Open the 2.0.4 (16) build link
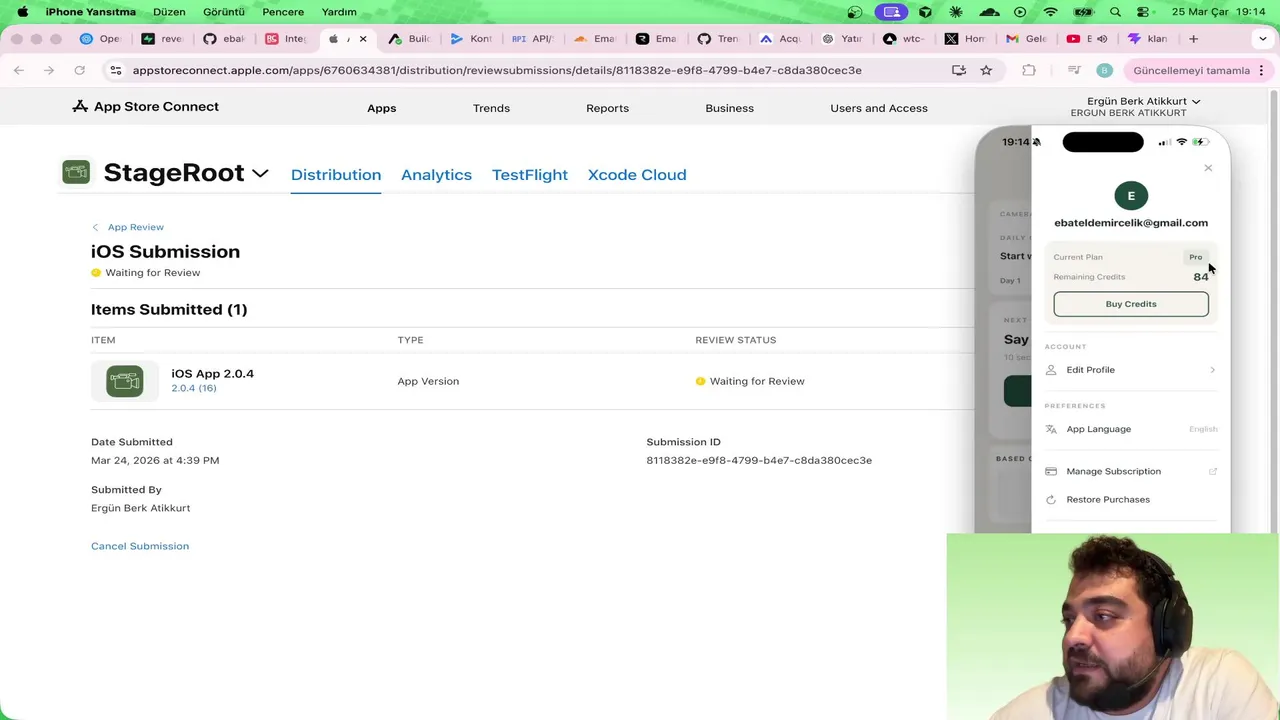The height and width of the screenshot is (720, 1280). (193, 388)
